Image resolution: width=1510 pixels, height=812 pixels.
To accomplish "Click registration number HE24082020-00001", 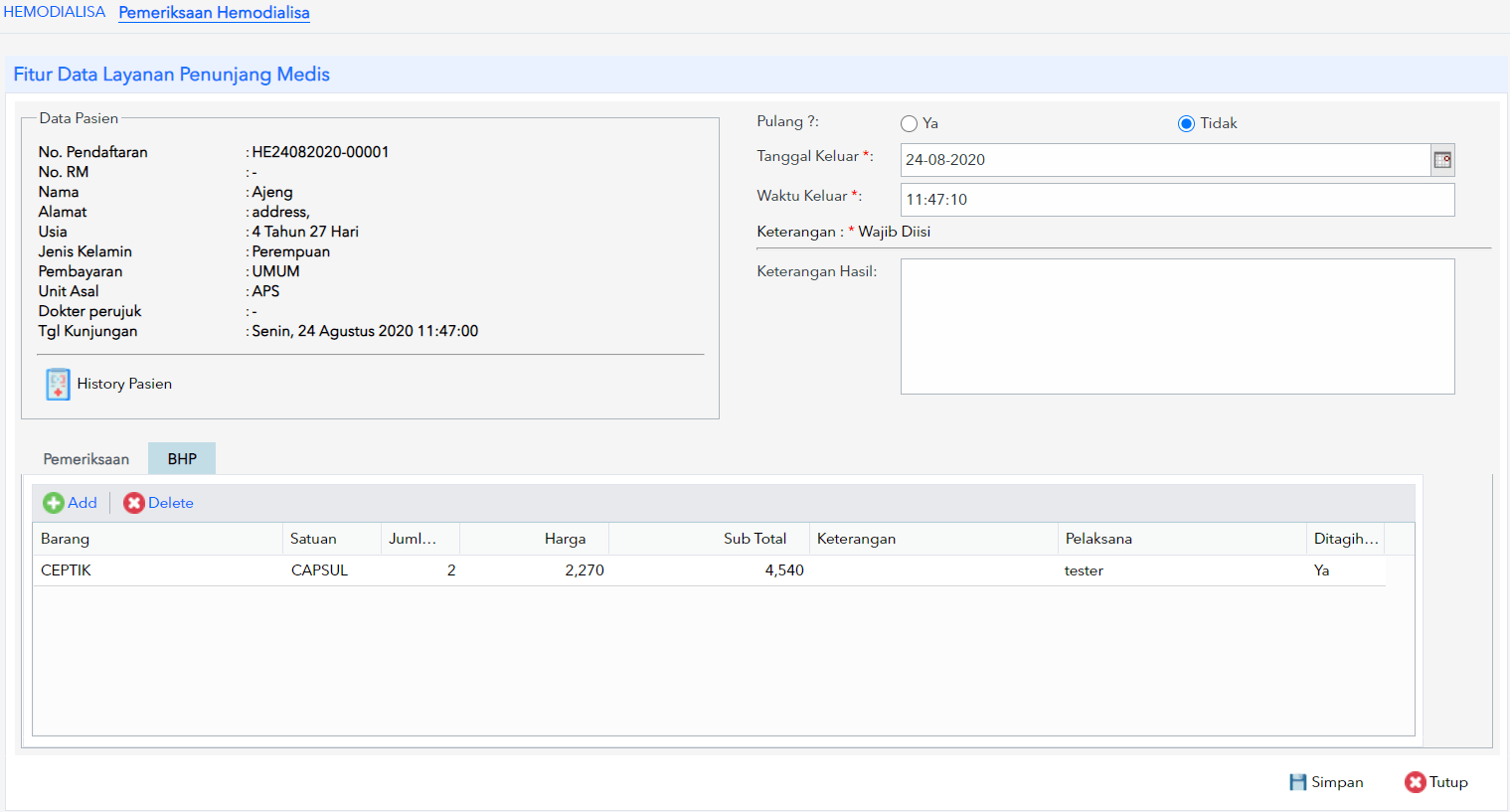I will tap(320, 152).
